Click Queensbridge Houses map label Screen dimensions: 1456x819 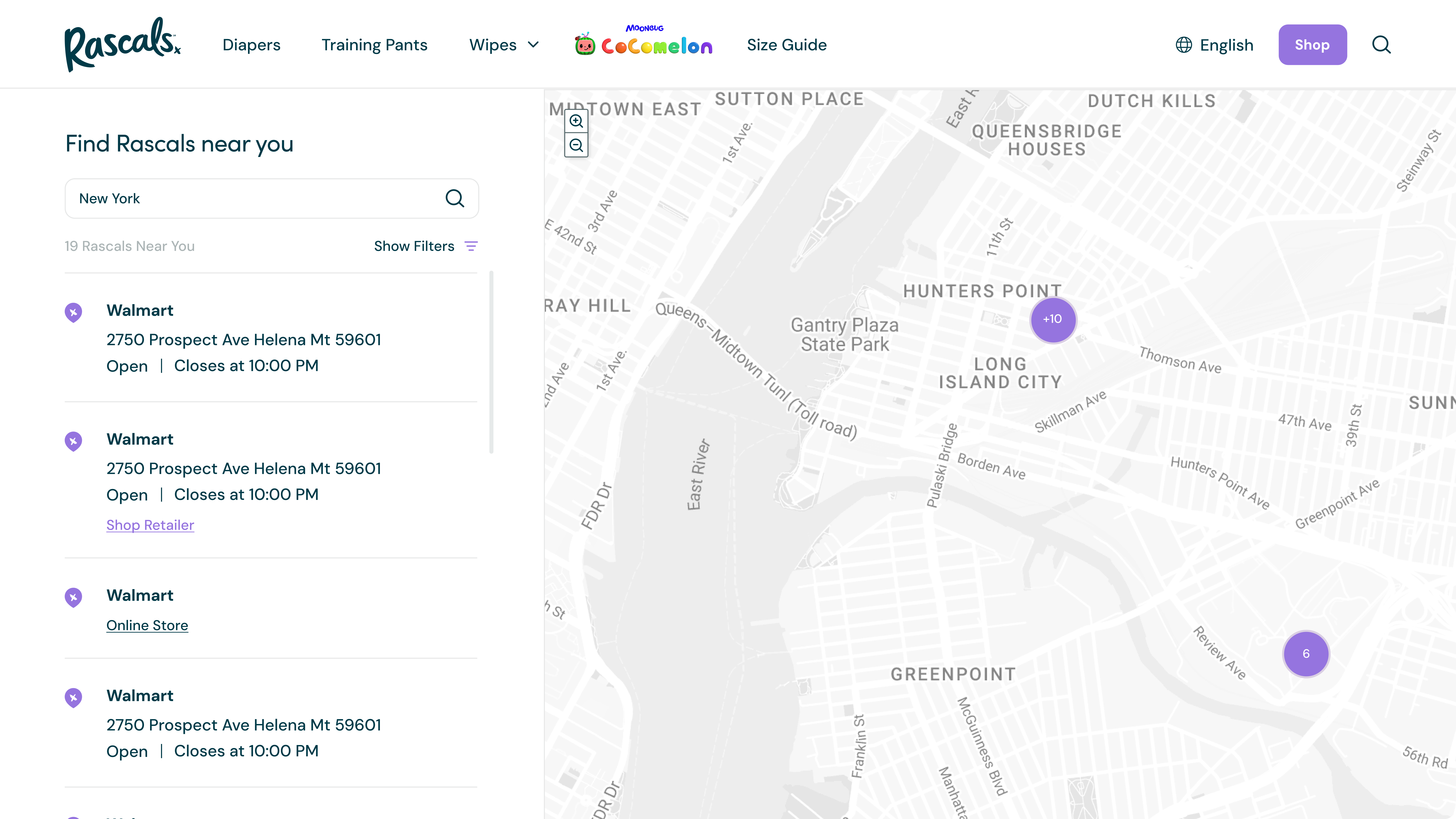(x=1046, y=140)
